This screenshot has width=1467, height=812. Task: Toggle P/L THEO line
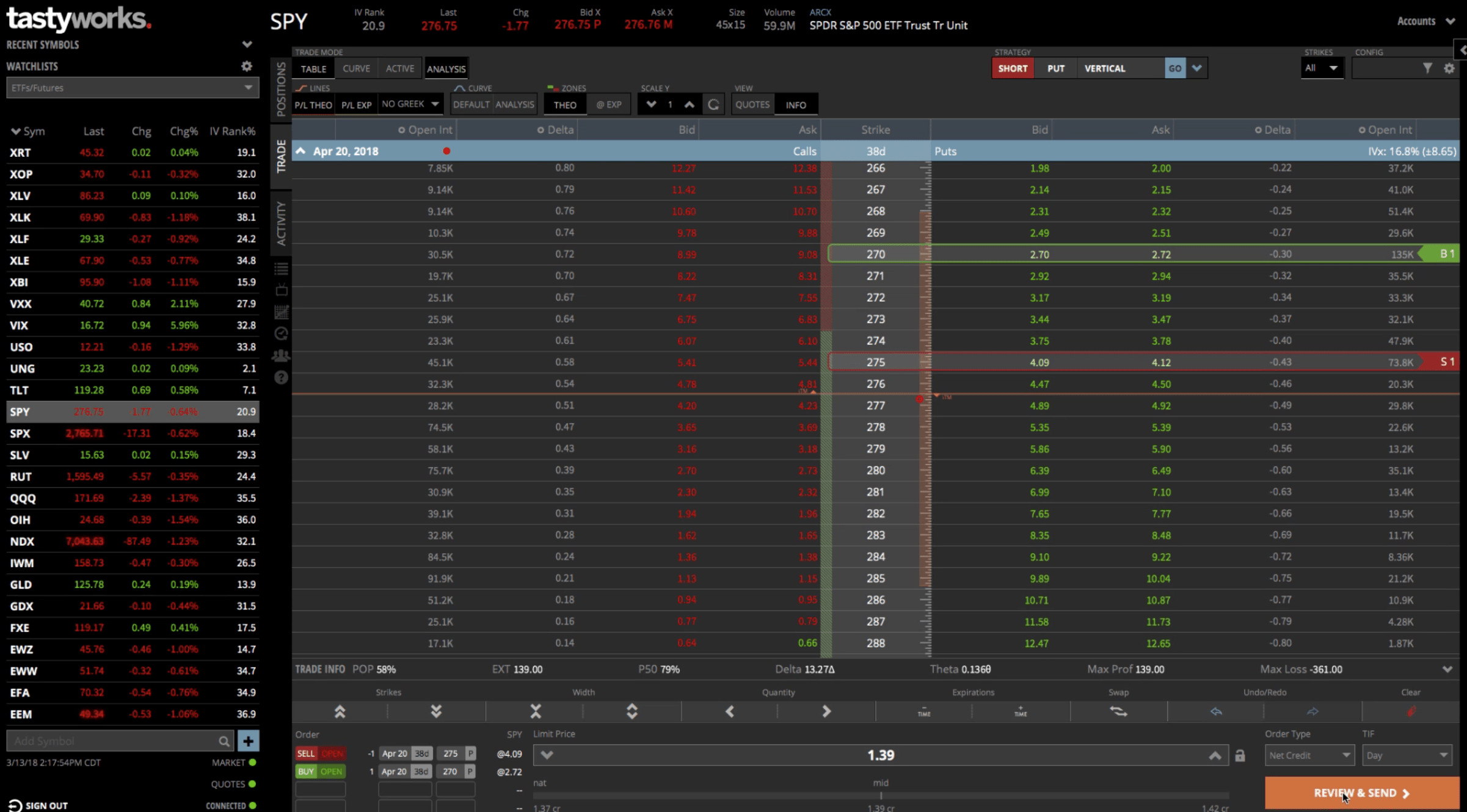[313, 105]
